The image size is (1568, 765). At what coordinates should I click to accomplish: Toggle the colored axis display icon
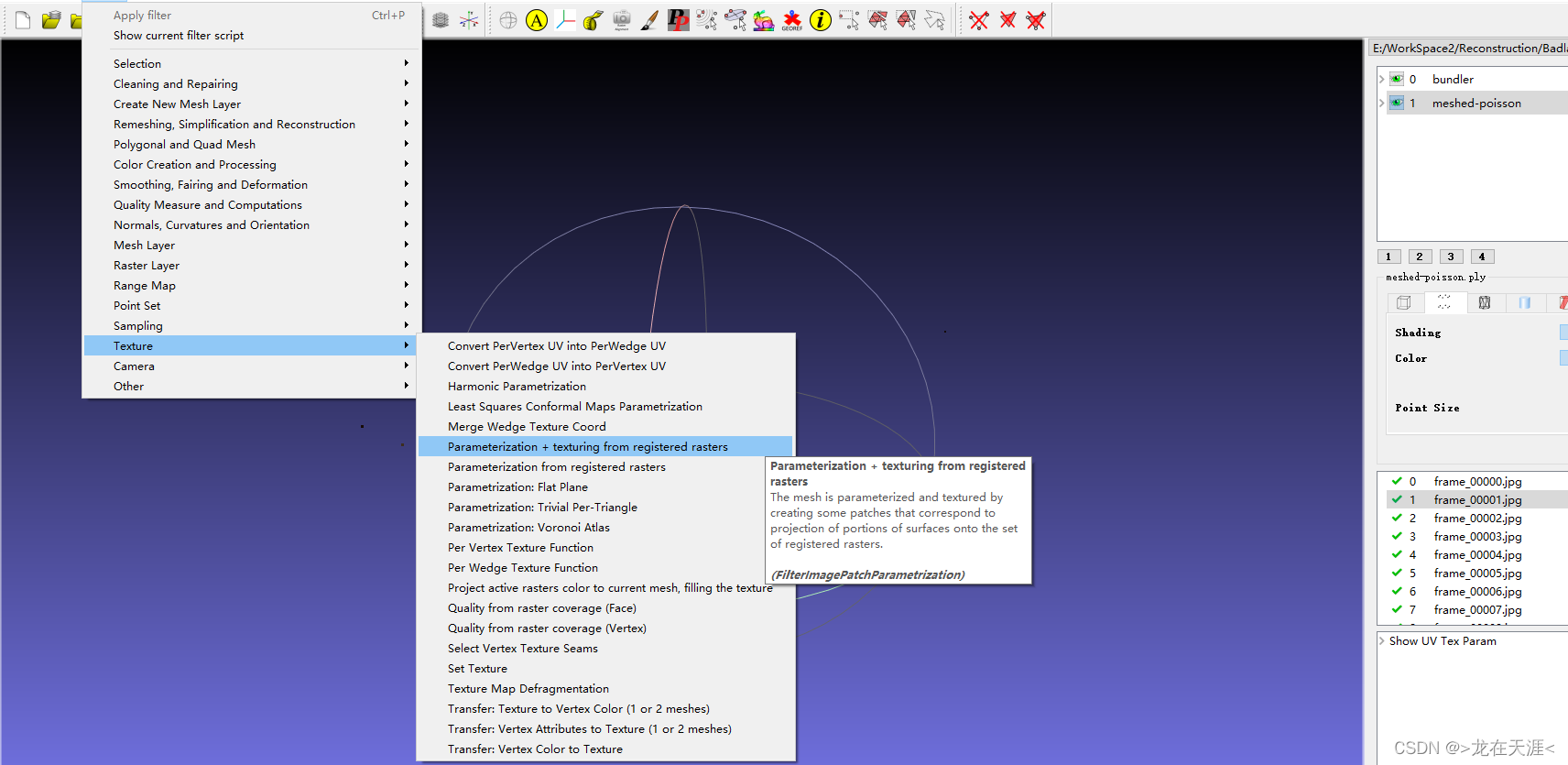(469, 20)
